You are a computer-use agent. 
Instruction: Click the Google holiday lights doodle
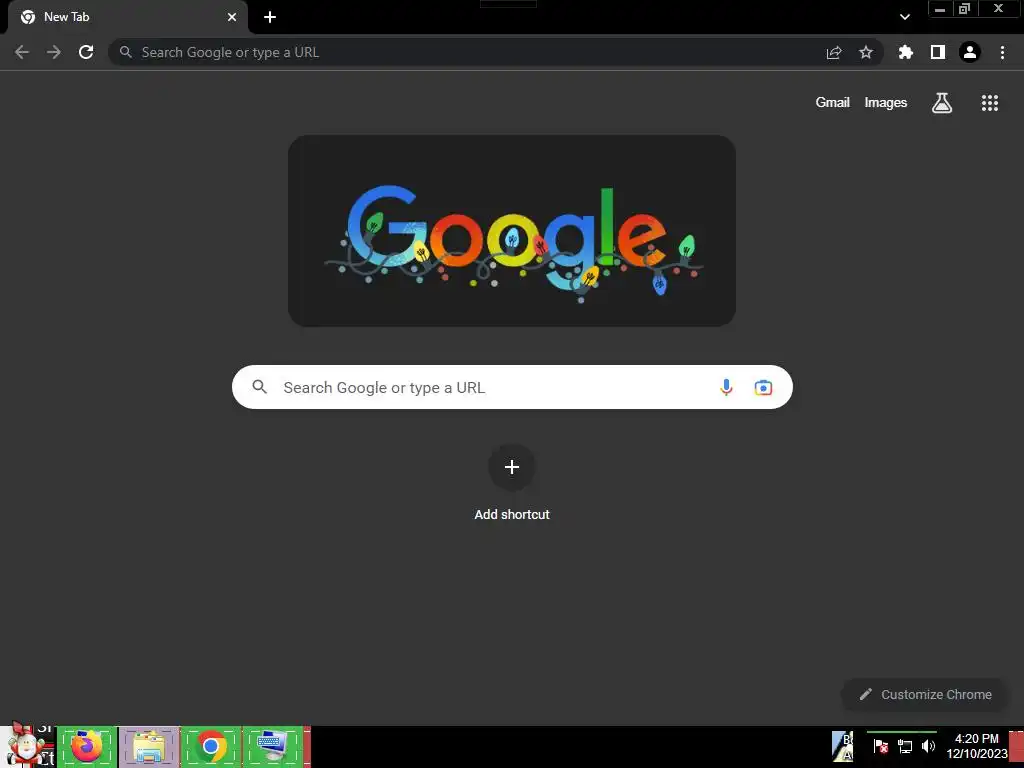point(512,231)
